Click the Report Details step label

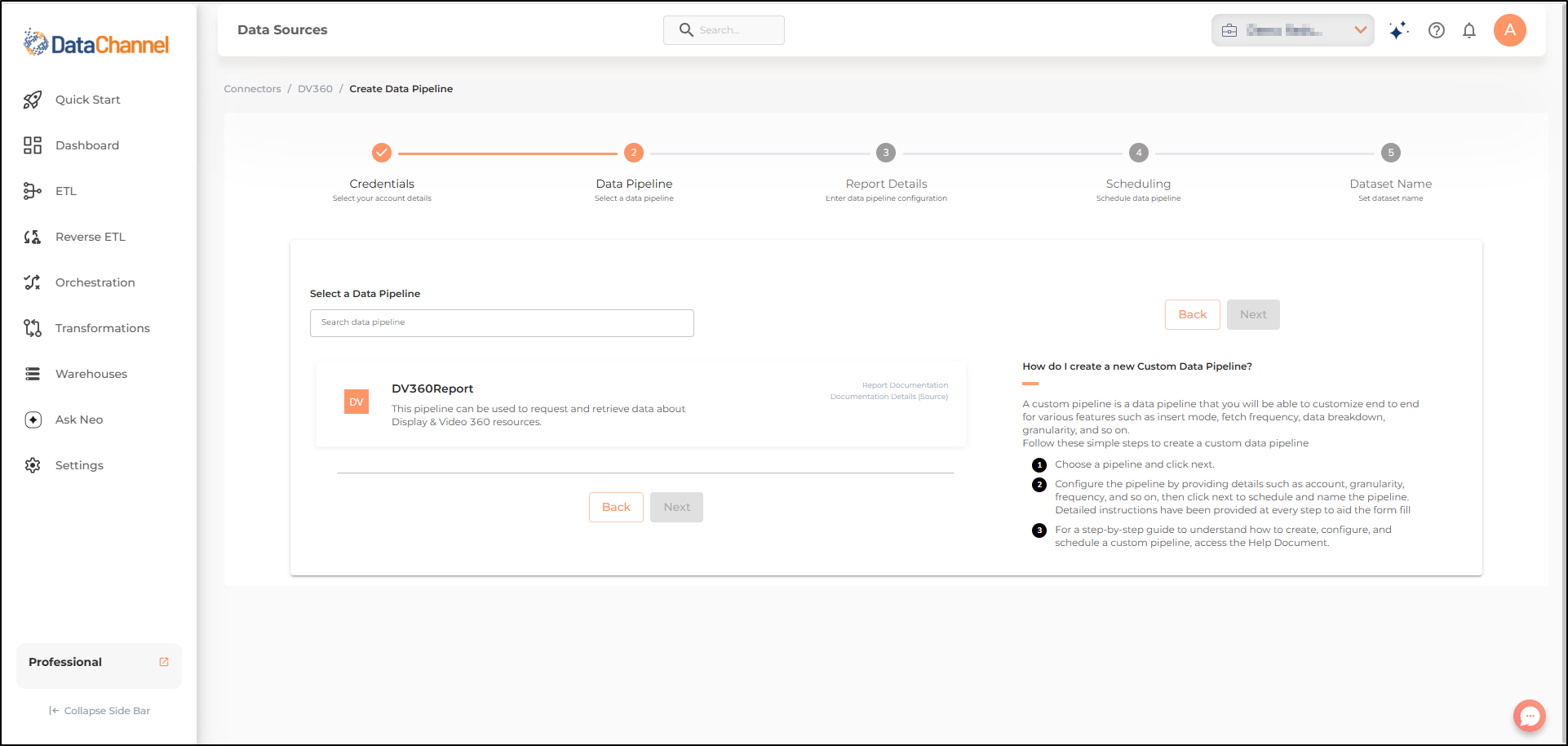886,184
